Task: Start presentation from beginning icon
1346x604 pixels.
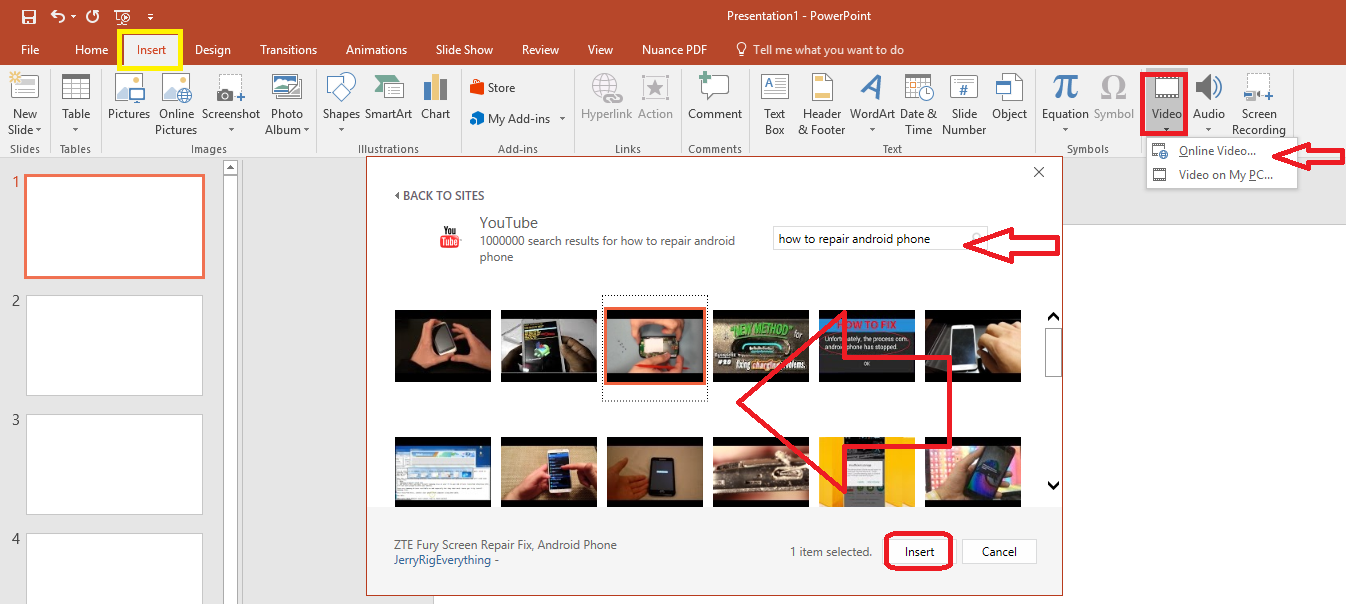Action: pos(122,16)
